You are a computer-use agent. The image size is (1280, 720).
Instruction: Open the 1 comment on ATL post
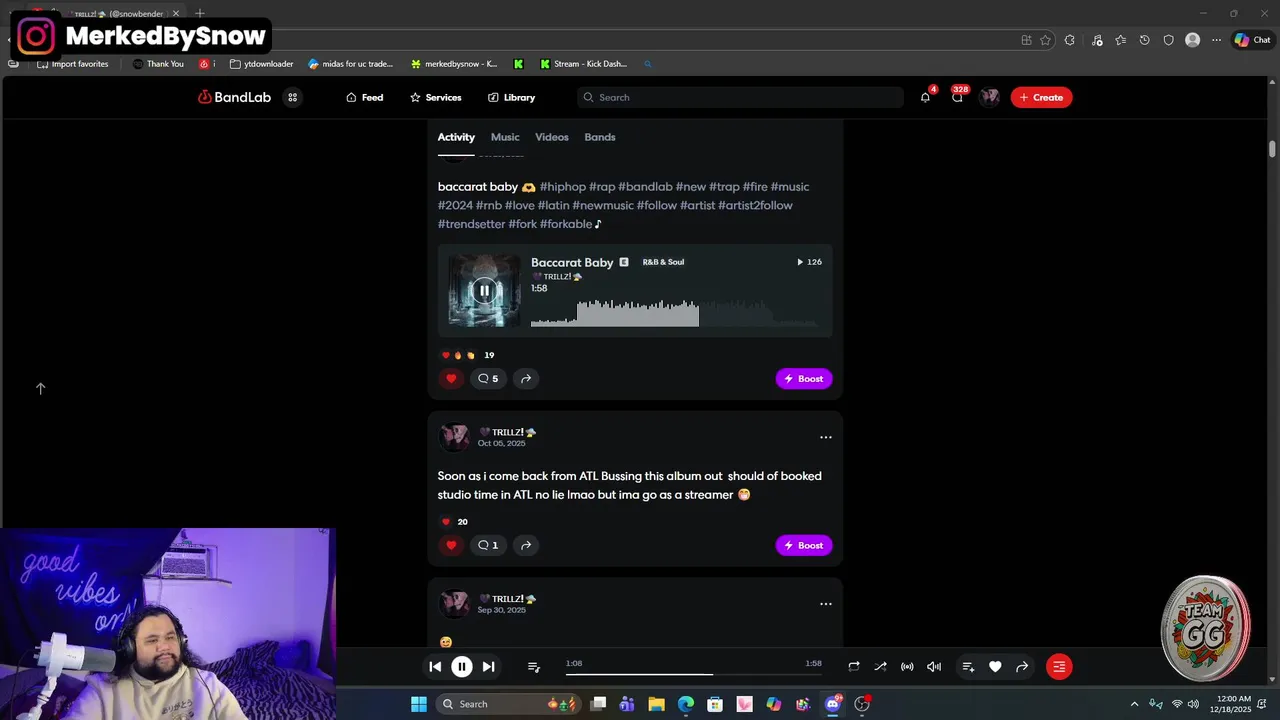tap(488, 545)
